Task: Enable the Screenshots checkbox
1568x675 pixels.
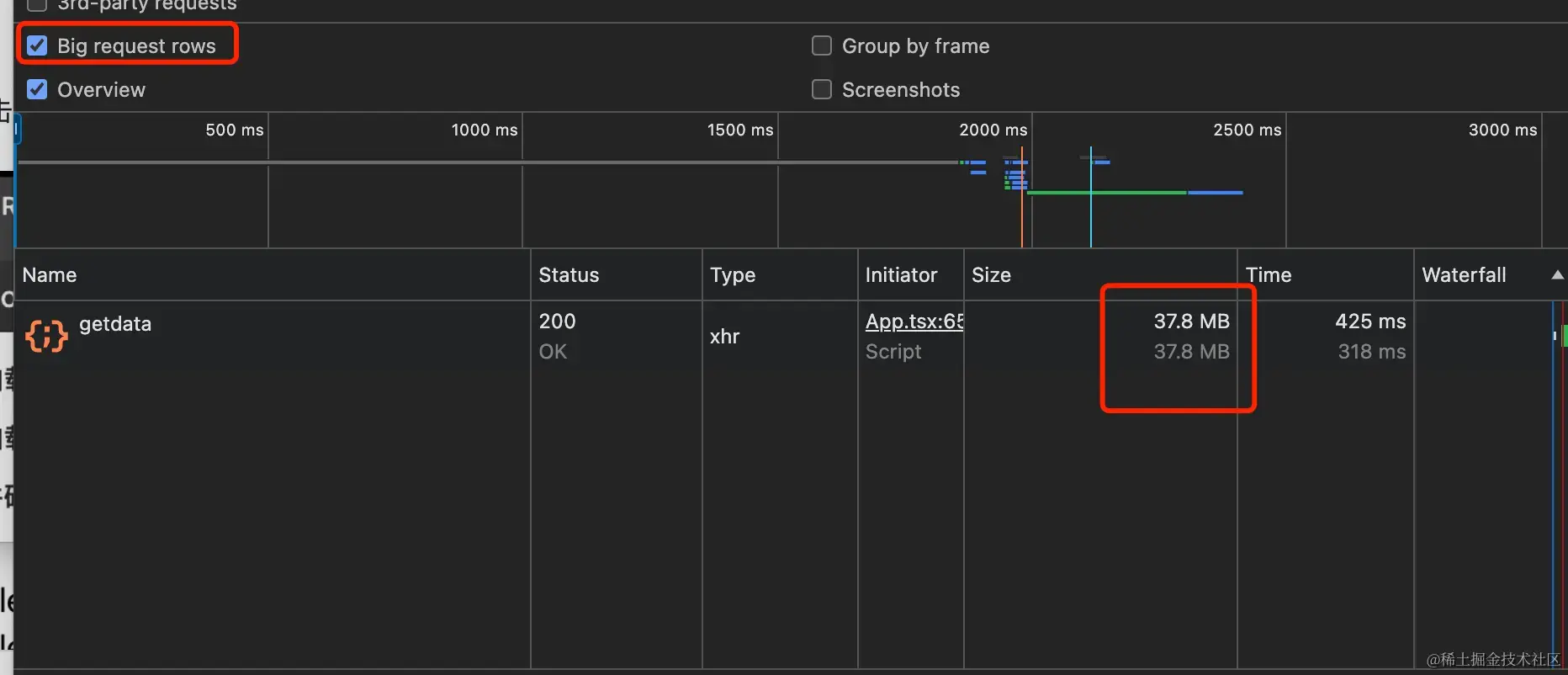Action: [822, 89]
